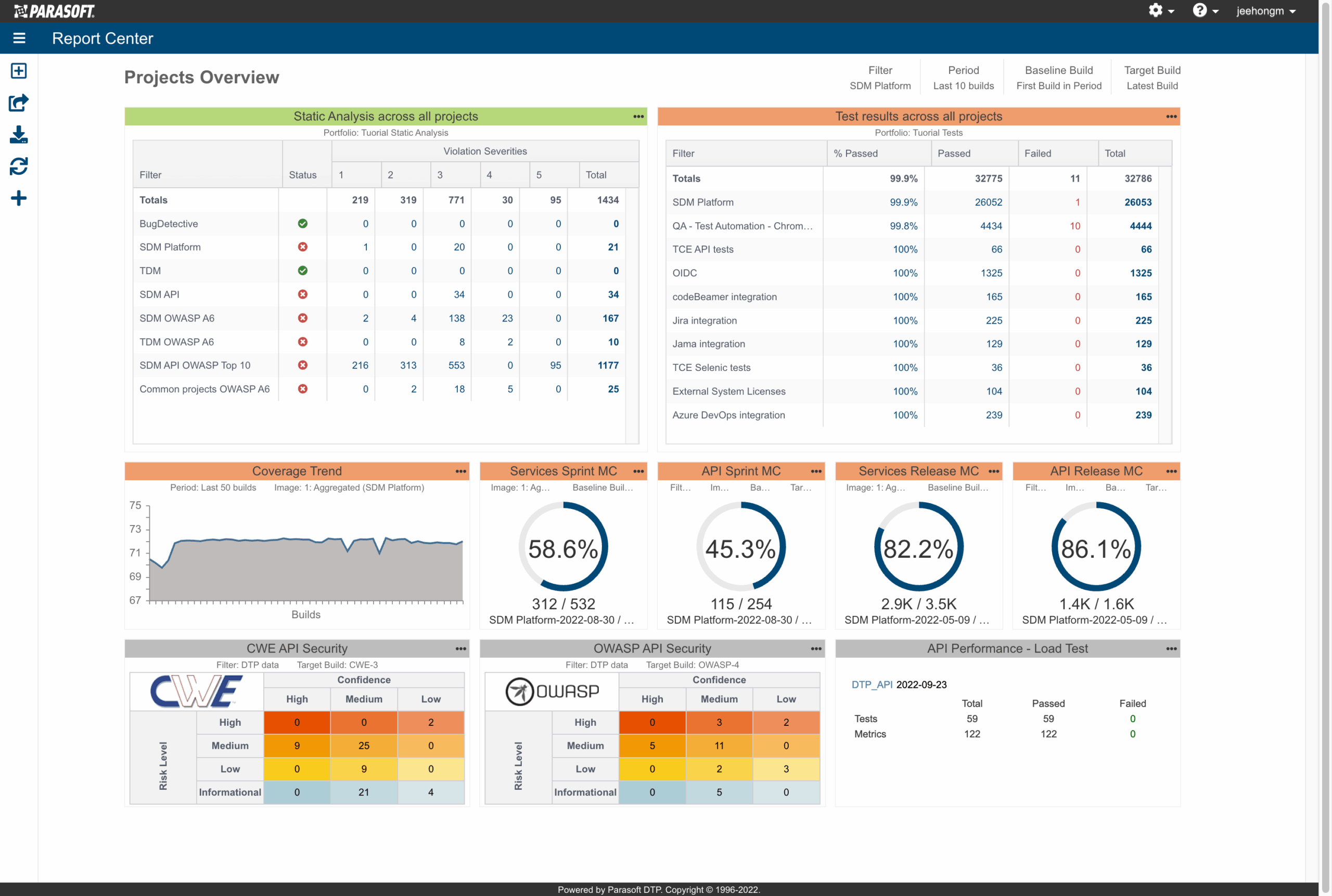This screenshot has width=1332, height=896.
Task: Select the download report icon in sidebar
Action: coord(19,135)
